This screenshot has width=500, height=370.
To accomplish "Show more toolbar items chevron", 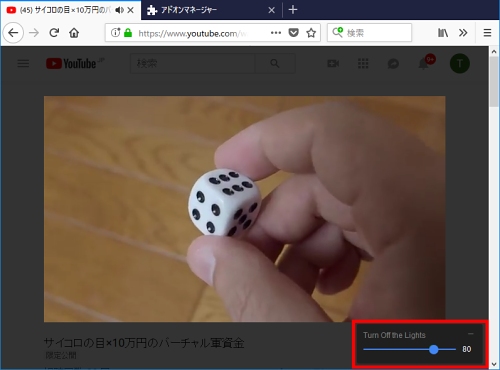I will click(463, 33).
